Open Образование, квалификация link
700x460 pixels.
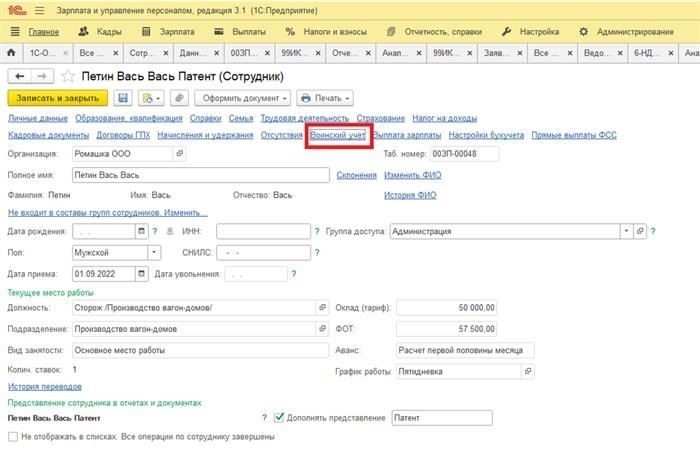tap(129, 118)
